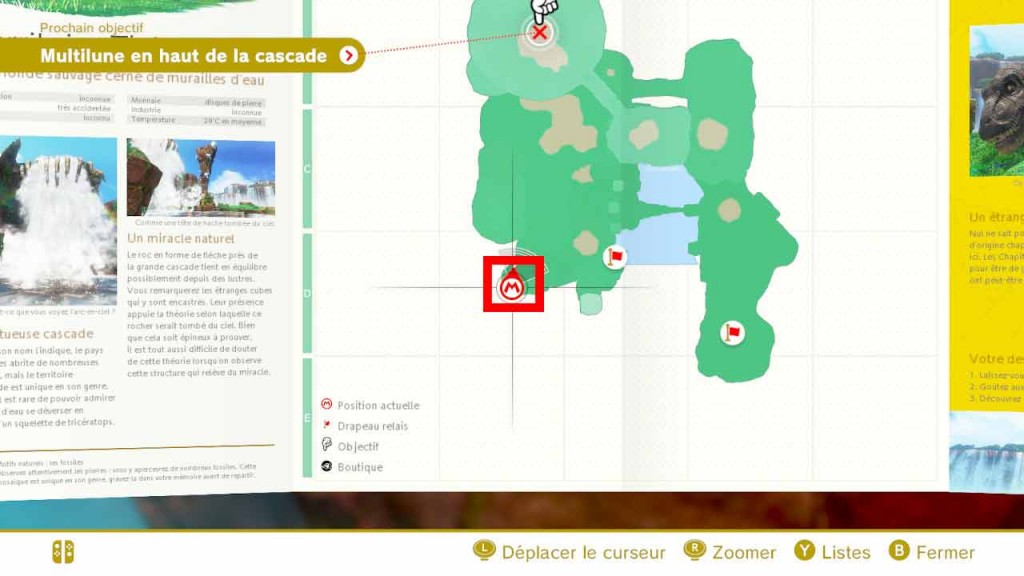Screen dimensions: 1024x576
Task: Click the 'Température' info row
Action: coord(197,121)
